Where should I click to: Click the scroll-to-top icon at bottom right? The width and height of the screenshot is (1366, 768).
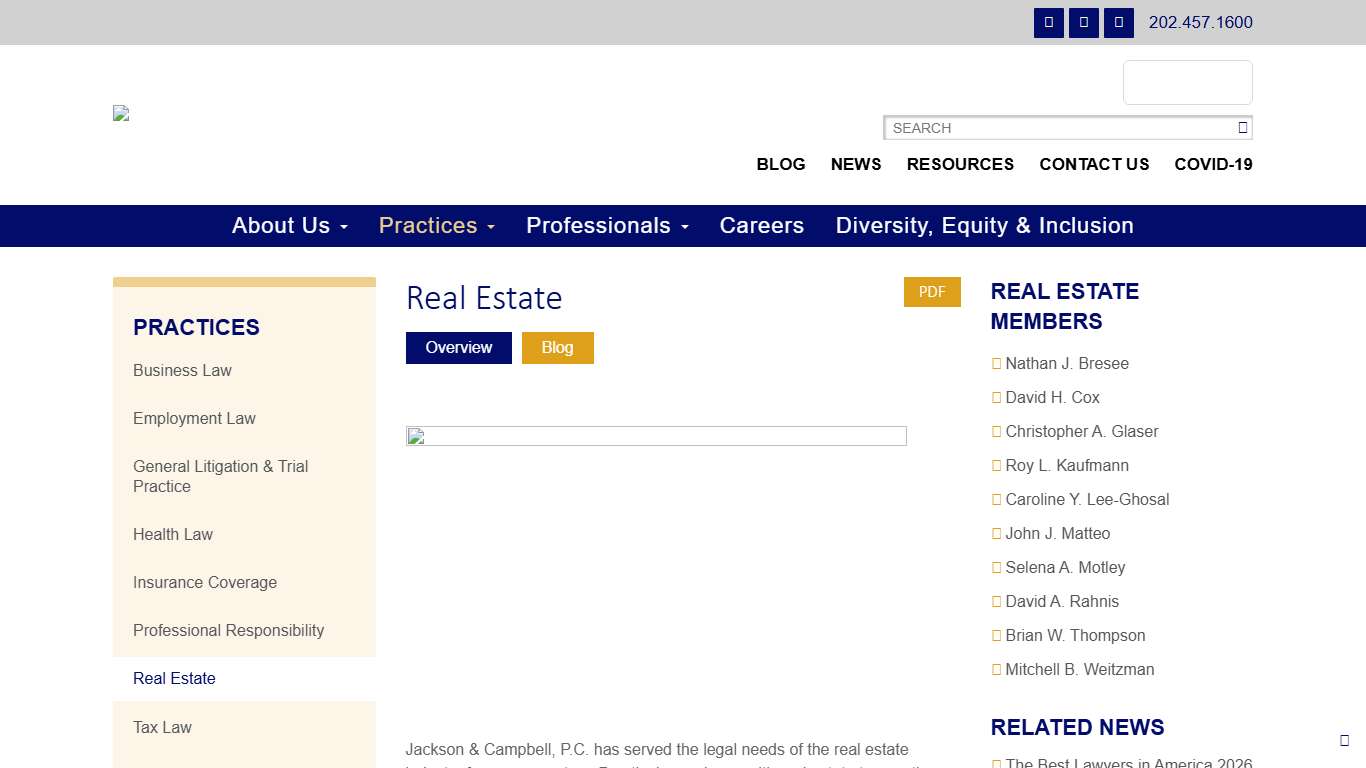tap(1344, 741)
